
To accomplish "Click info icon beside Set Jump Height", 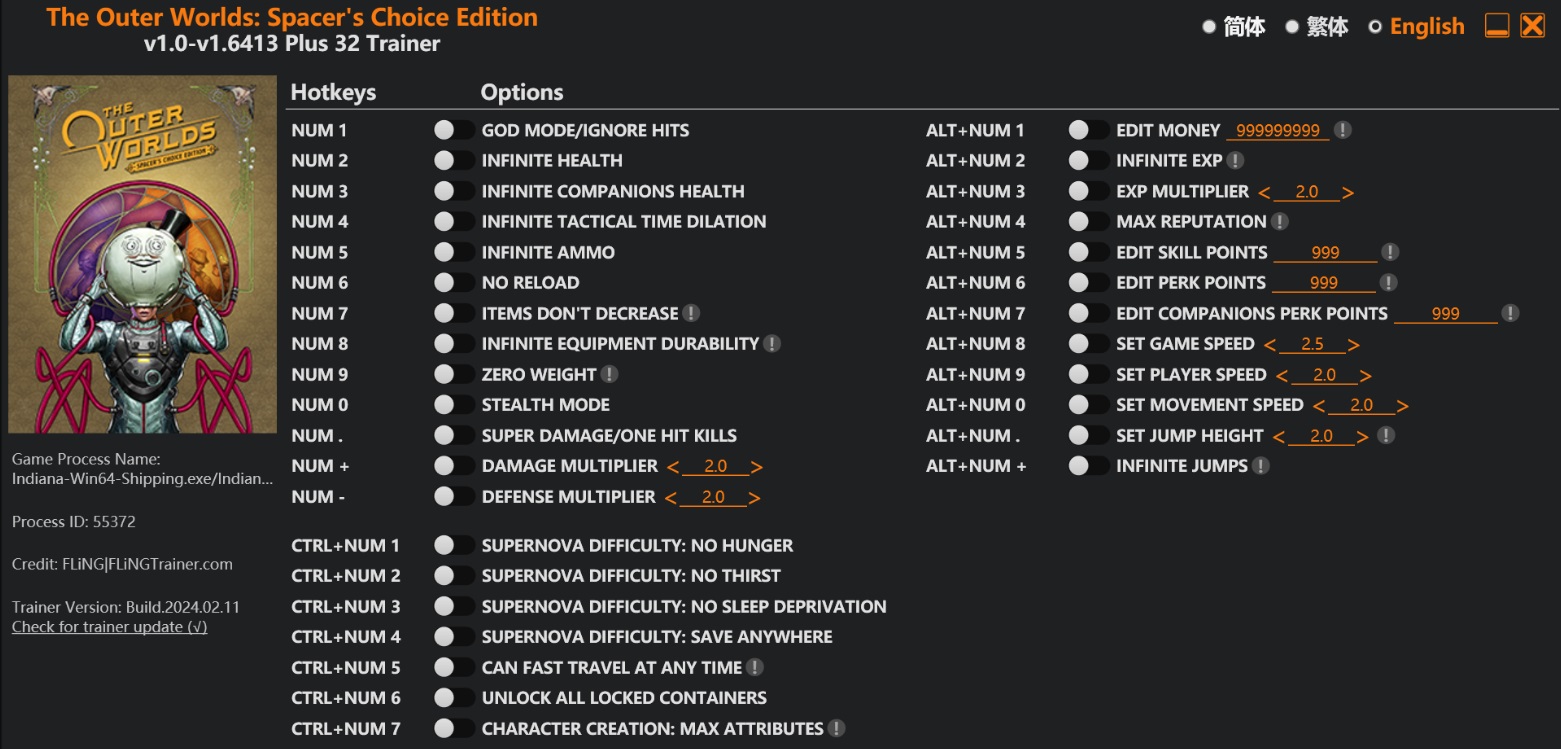I will click(1385, 435).
